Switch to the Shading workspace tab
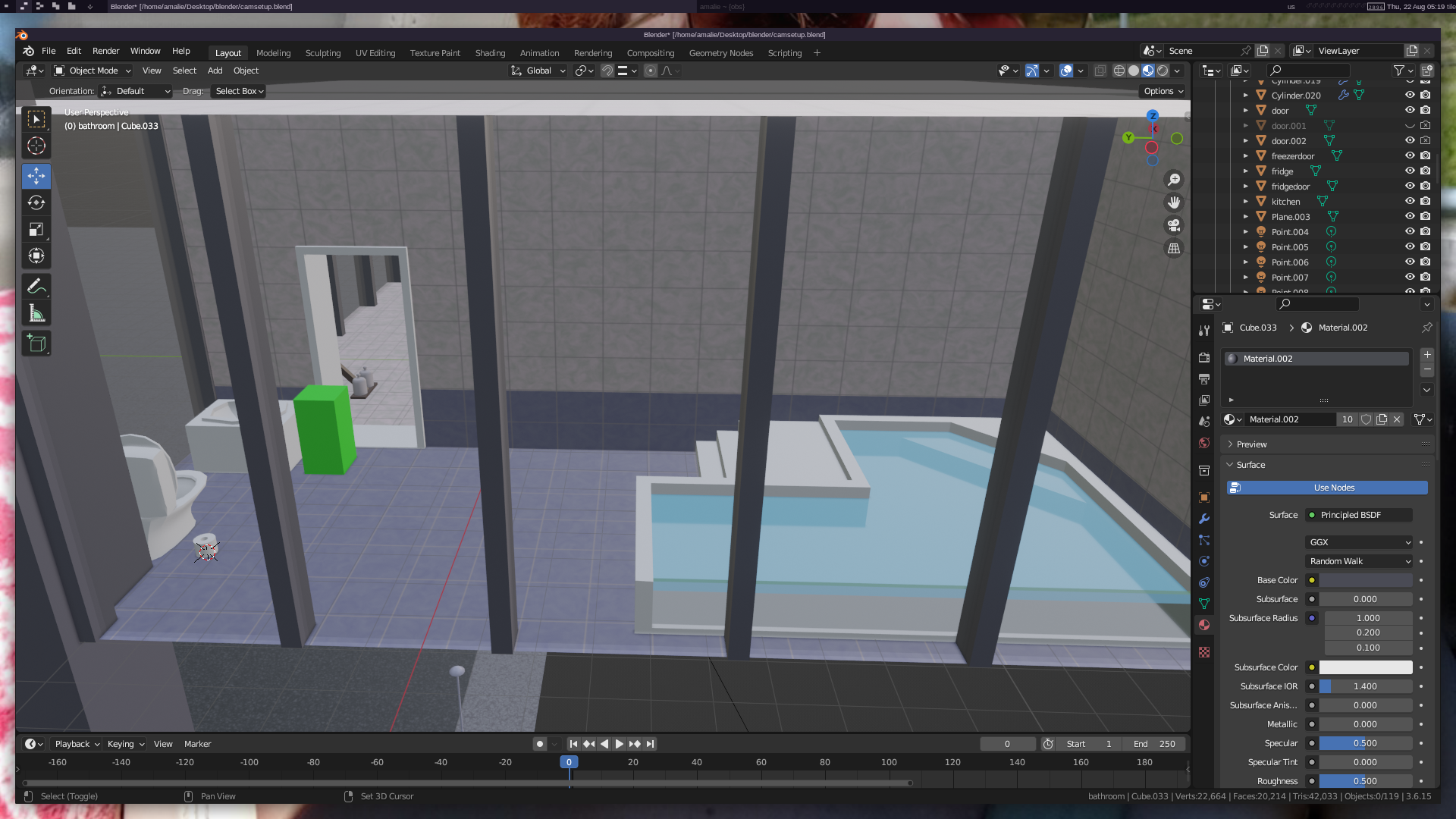This screenshot has width=1456, height=819. 490,53
